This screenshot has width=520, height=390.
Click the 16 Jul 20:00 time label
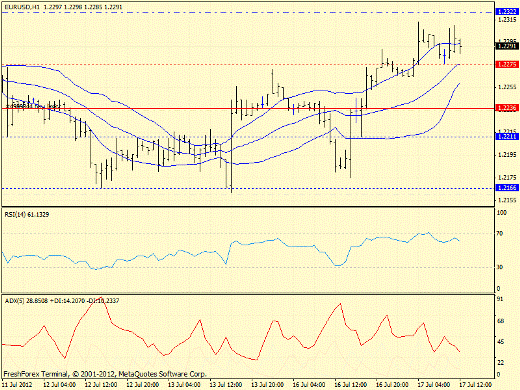392,385
